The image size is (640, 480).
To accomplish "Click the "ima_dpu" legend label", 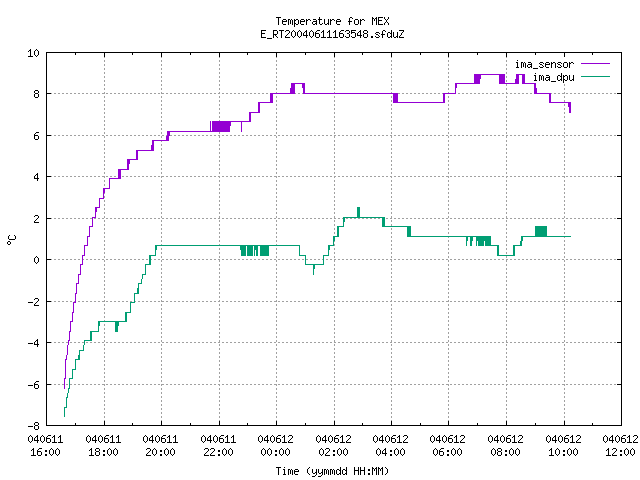I will tap(553, 78).
